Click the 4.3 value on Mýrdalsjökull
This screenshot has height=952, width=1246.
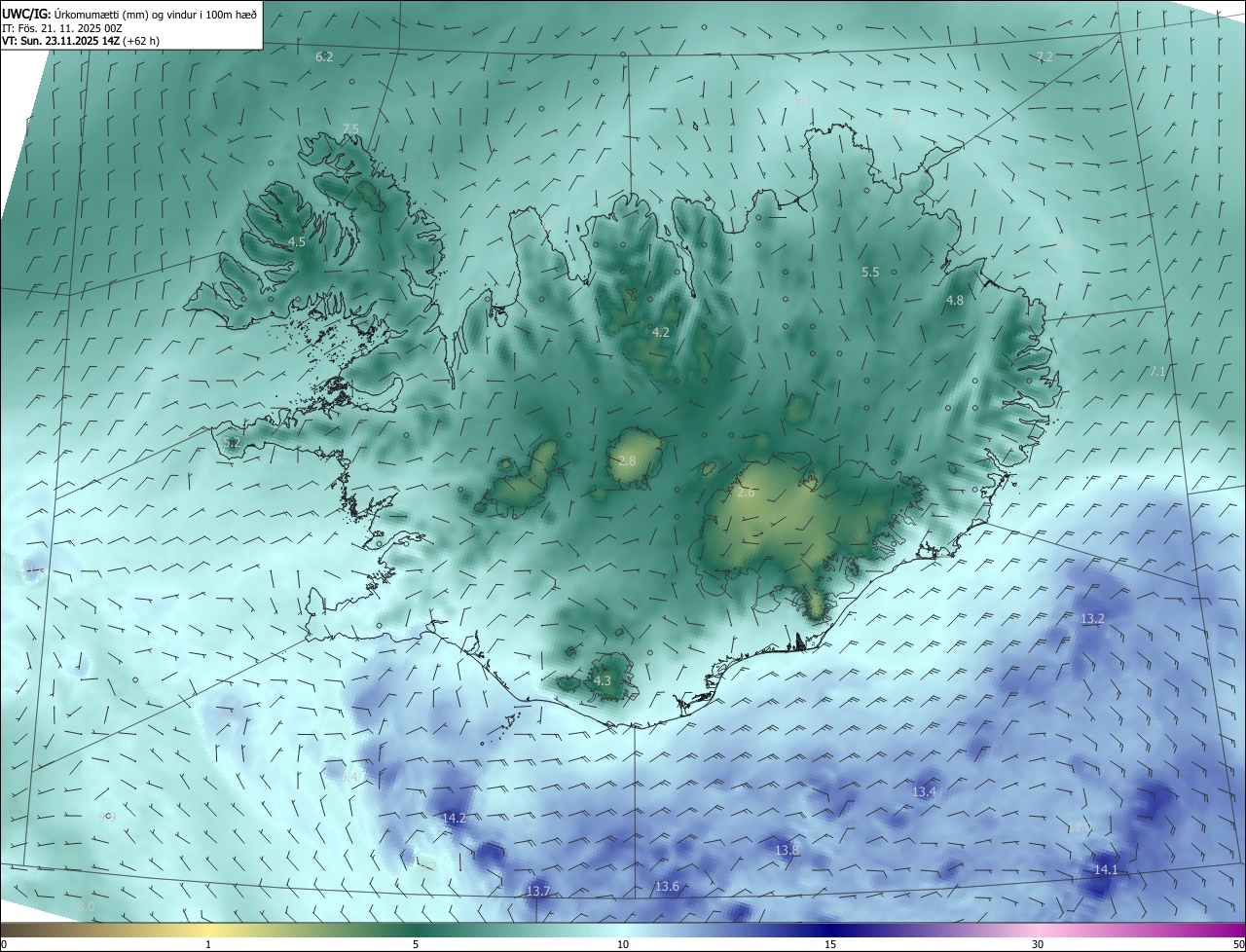click(603, 681)
